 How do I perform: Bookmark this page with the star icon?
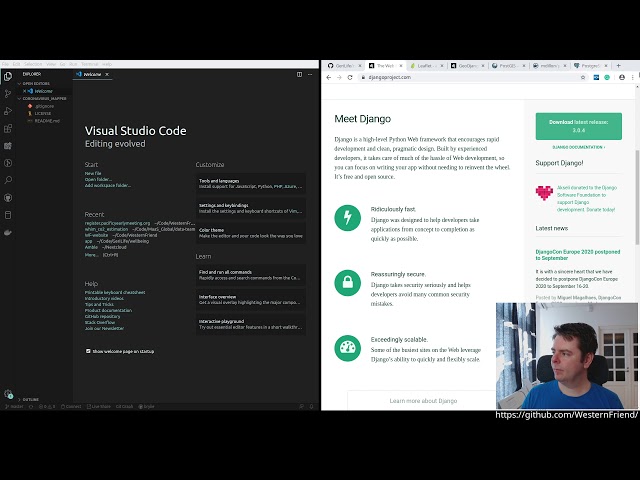583,77
